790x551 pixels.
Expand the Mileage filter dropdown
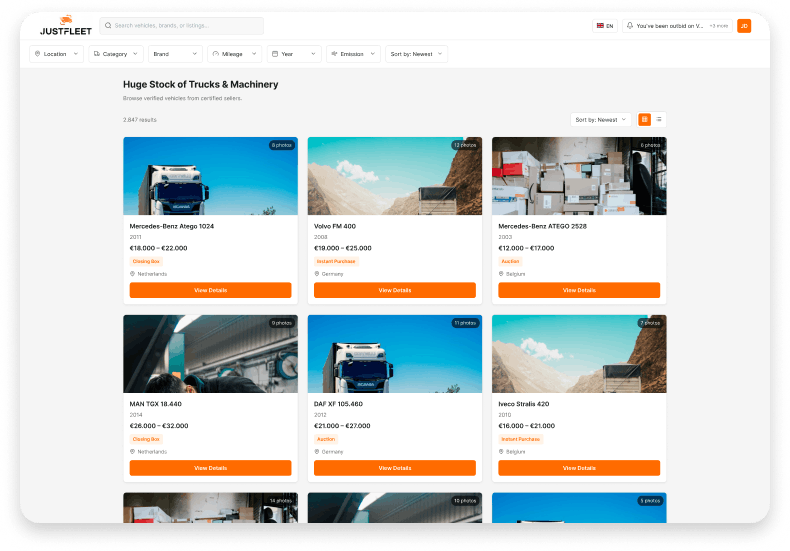234,54
